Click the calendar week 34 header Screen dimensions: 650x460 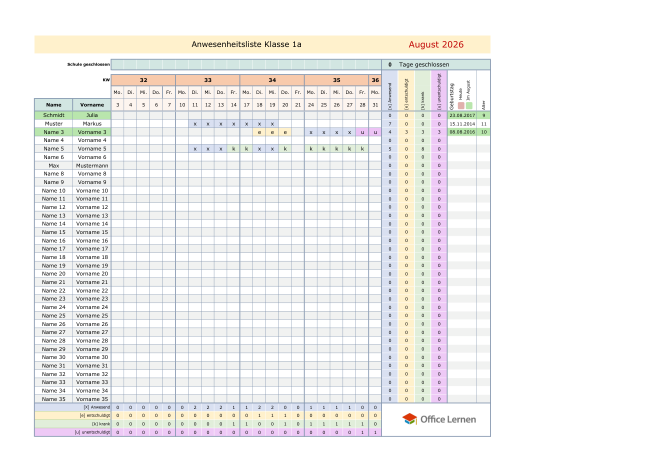(272, 80)
